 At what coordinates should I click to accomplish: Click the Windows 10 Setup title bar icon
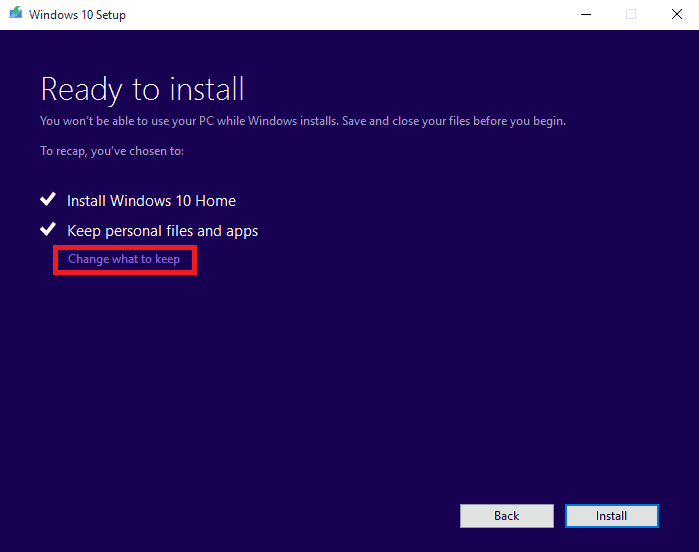click(16, 12)
